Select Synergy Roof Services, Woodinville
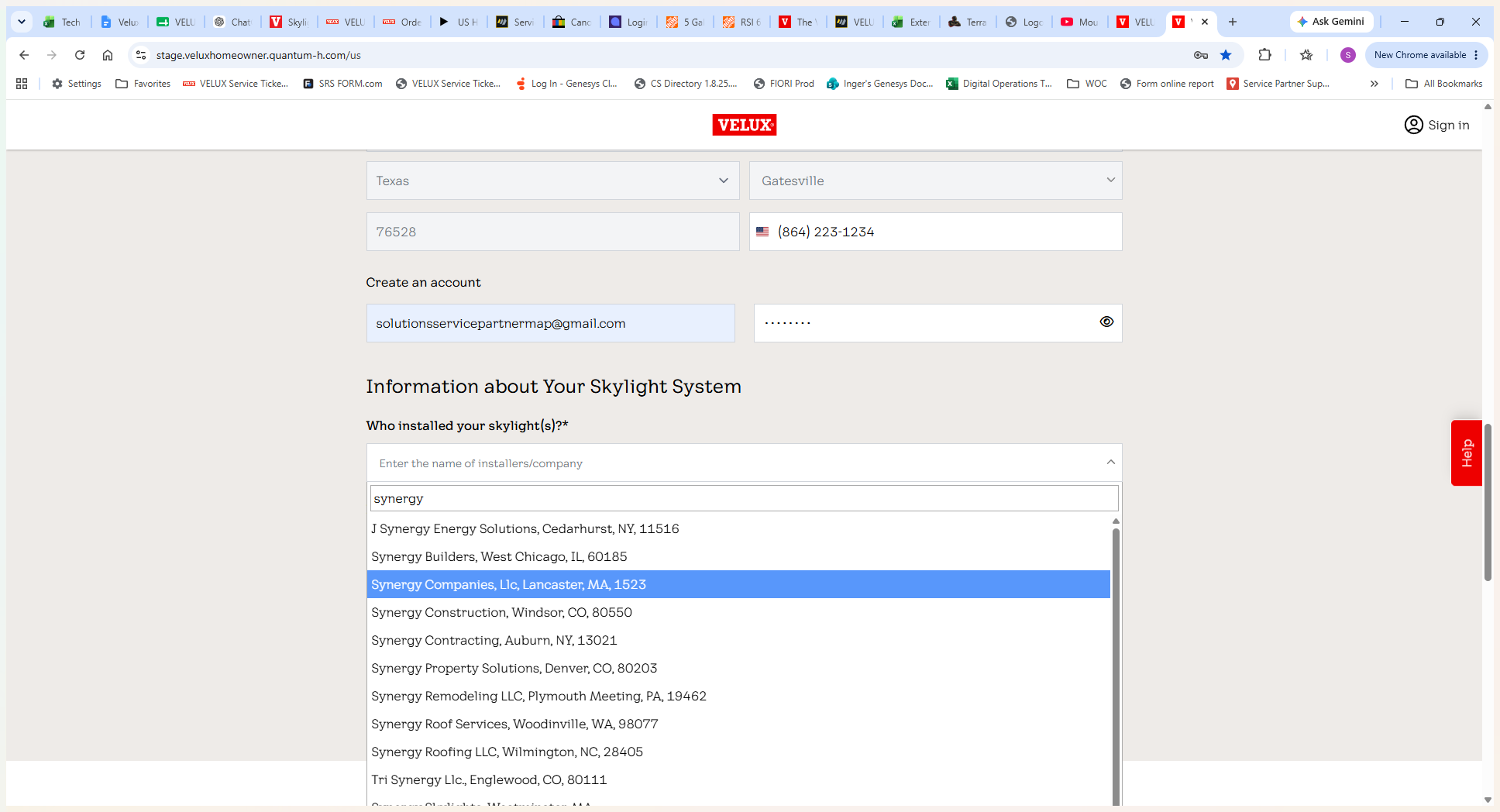 (x=738, y=724)
